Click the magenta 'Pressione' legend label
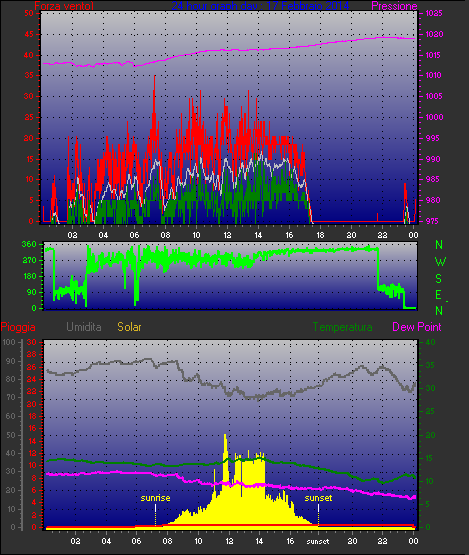Image resolution: width=469 pixels, height=555 pixels. [394, 6]
